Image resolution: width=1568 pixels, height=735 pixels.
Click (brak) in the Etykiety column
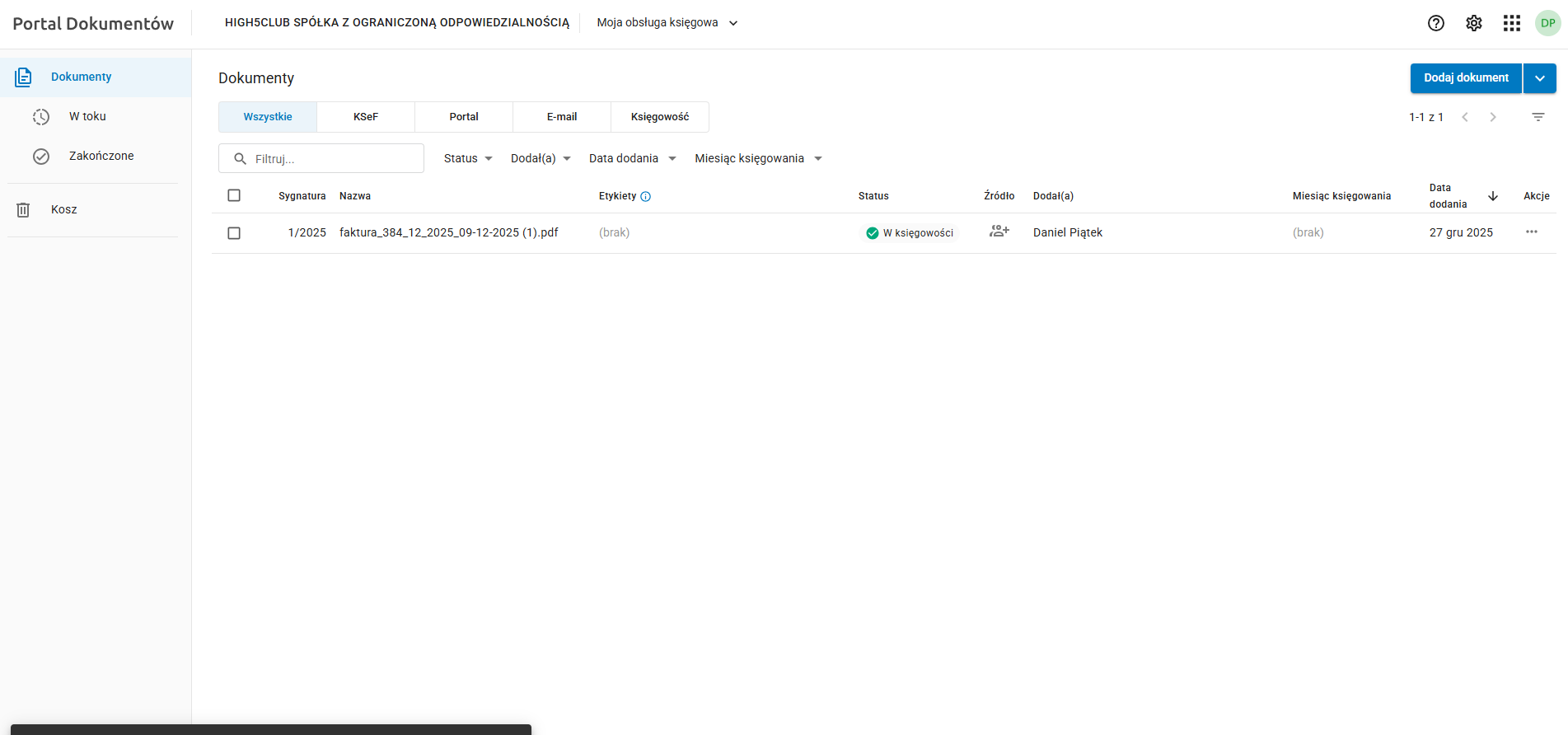(615, 233)
